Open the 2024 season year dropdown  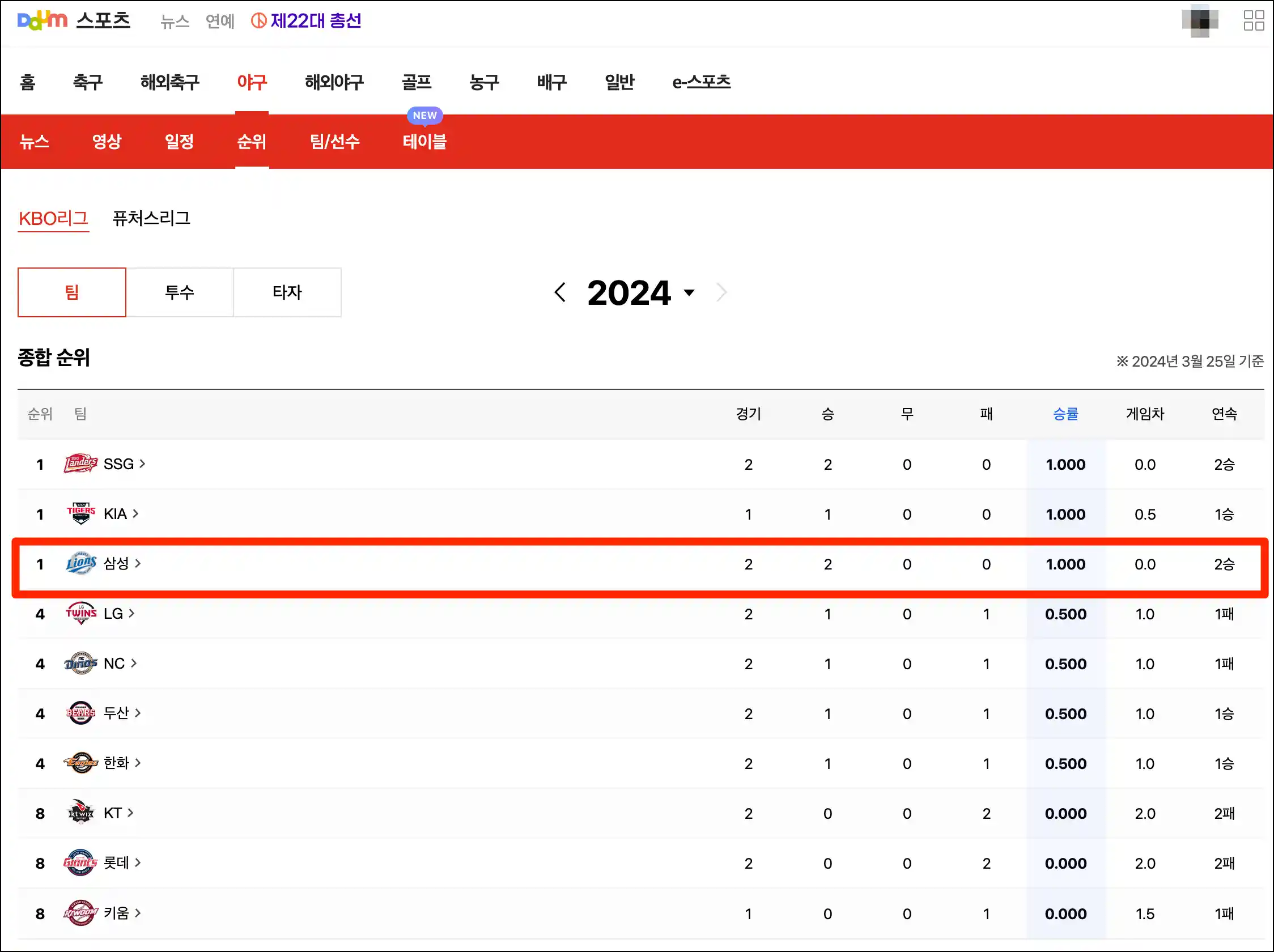tap(640, 292)
